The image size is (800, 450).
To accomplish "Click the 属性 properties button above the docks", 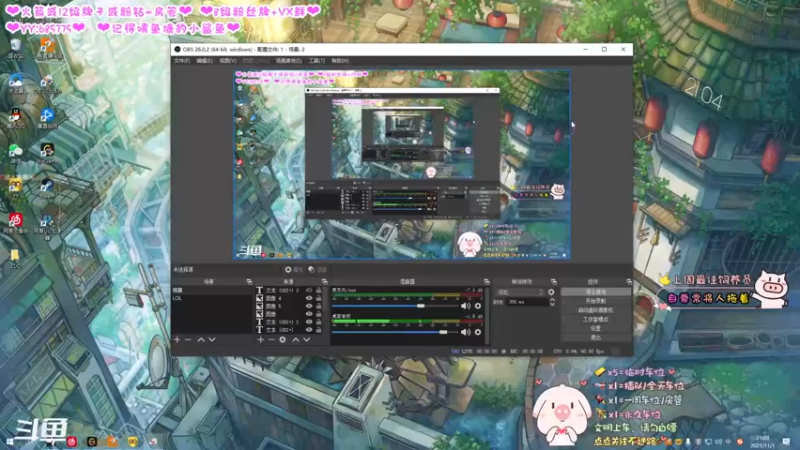I will (294, 269).
